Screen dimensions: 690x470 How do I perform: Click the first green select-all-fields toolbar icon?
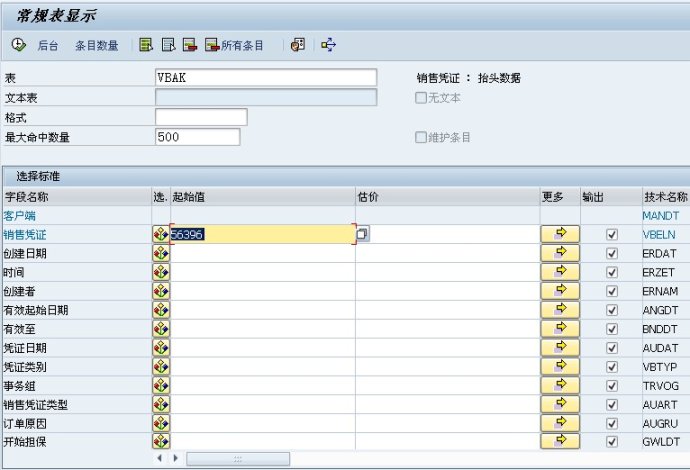tap(146, 45)
